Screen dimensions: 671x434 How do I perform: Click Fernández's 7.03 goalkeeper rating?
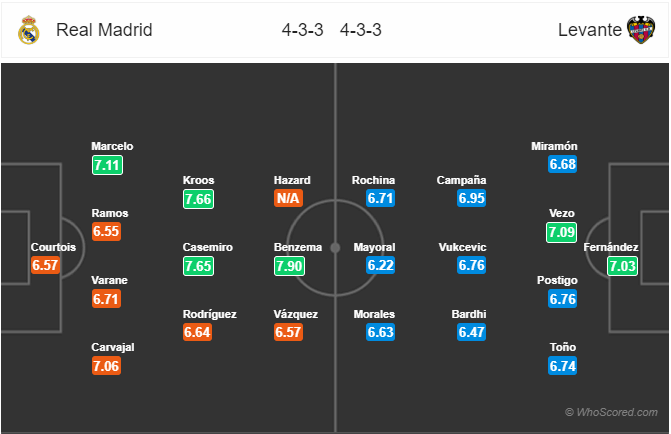622,266
